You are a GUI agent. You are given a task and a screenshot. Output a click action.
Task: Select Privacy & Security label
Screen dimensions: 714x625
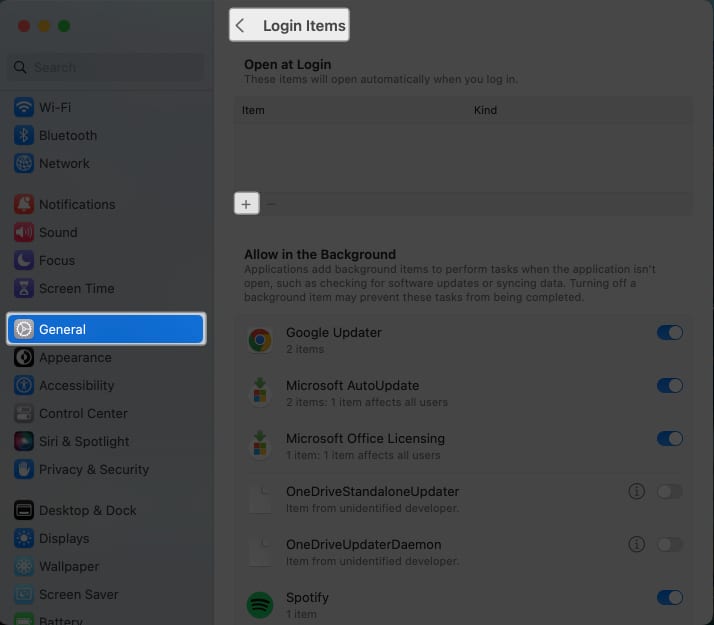click(x=94, y=469)
